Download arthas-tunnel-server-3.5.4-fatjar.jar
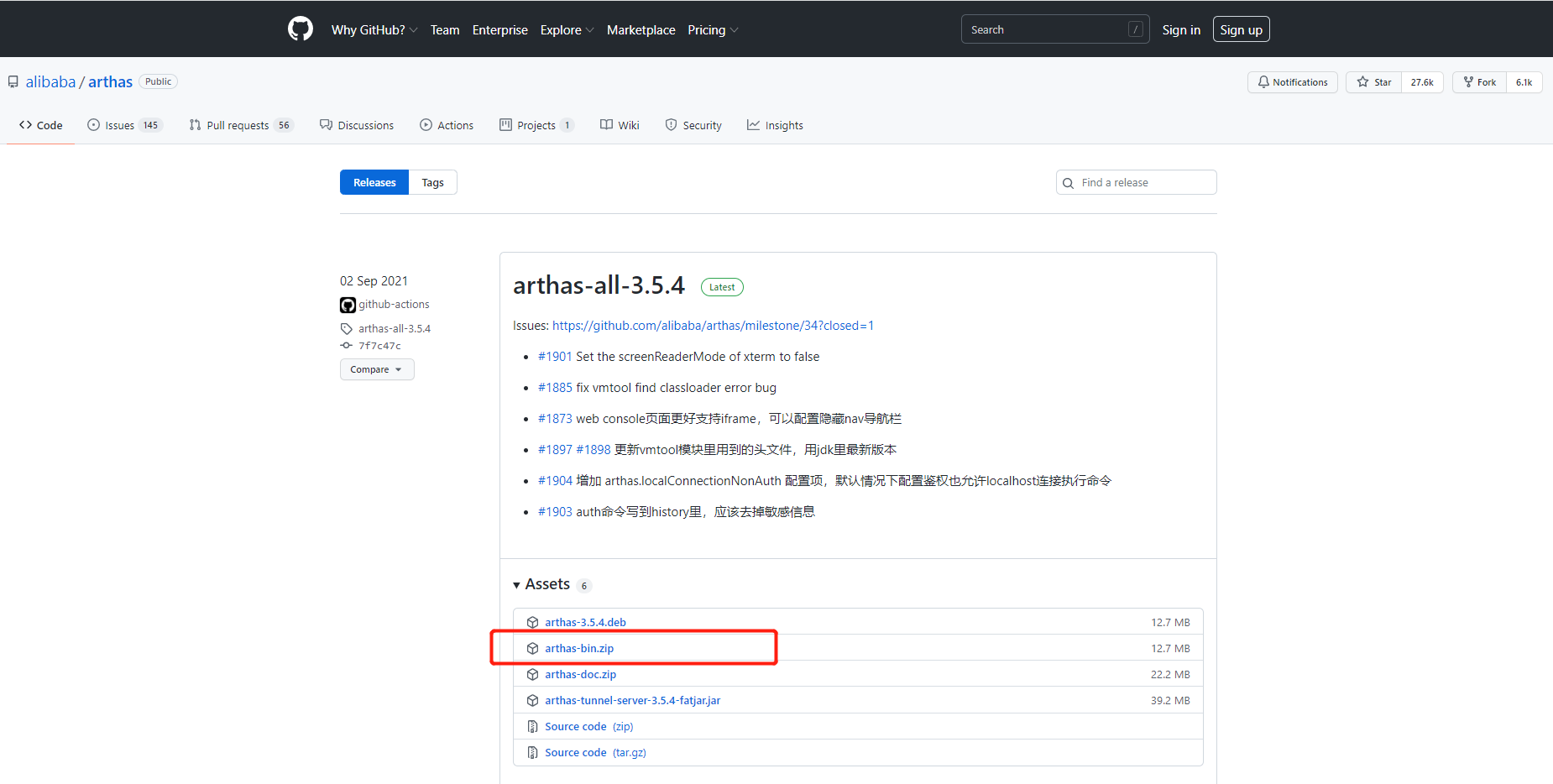Image resolution: width=1553 pixels, height=784 pixels. (x=632, y=700)
